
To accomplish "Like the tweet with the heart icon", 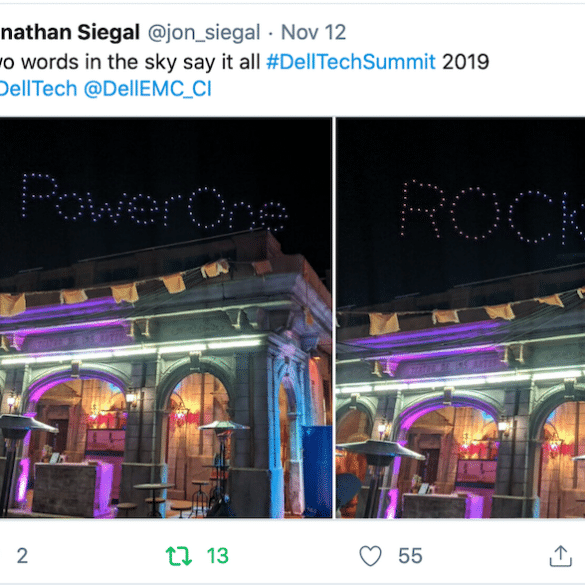I will (370, 556).
